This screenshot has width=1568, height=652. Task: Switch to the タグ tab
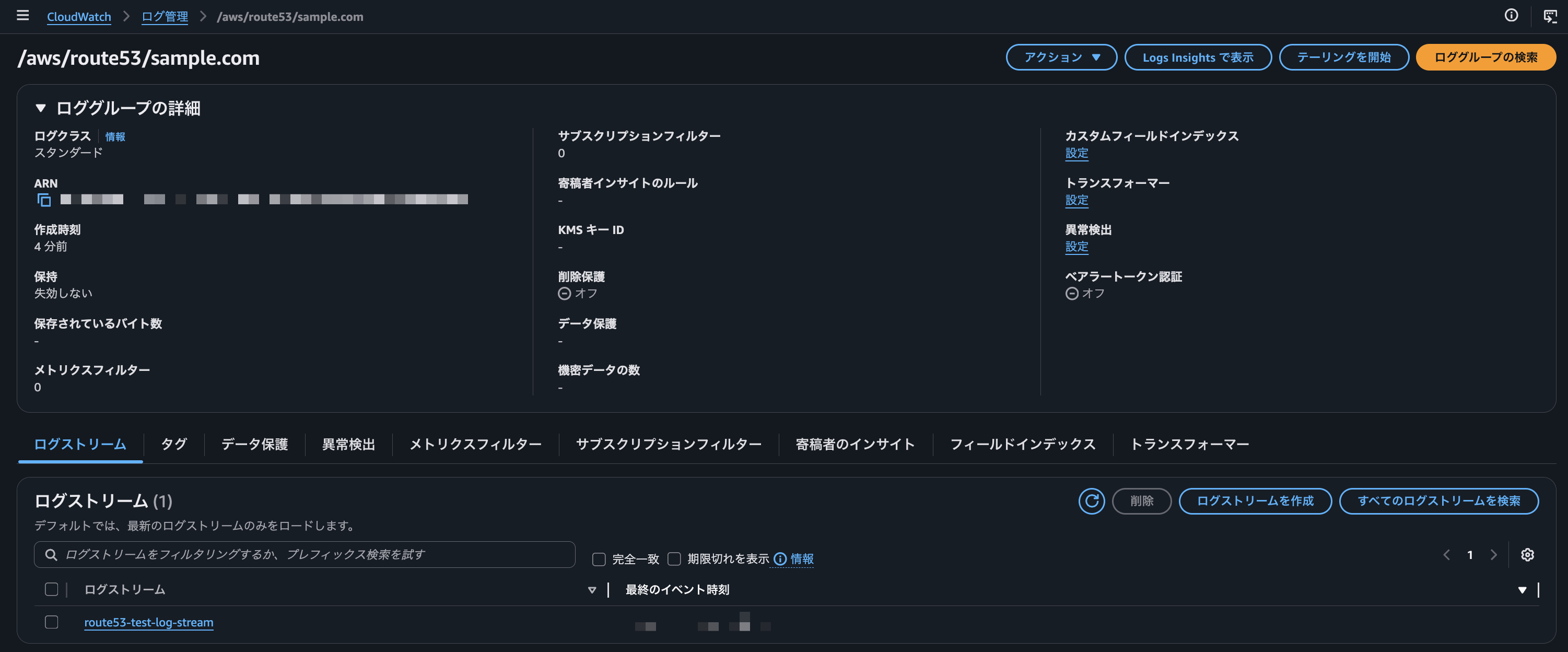173,445
